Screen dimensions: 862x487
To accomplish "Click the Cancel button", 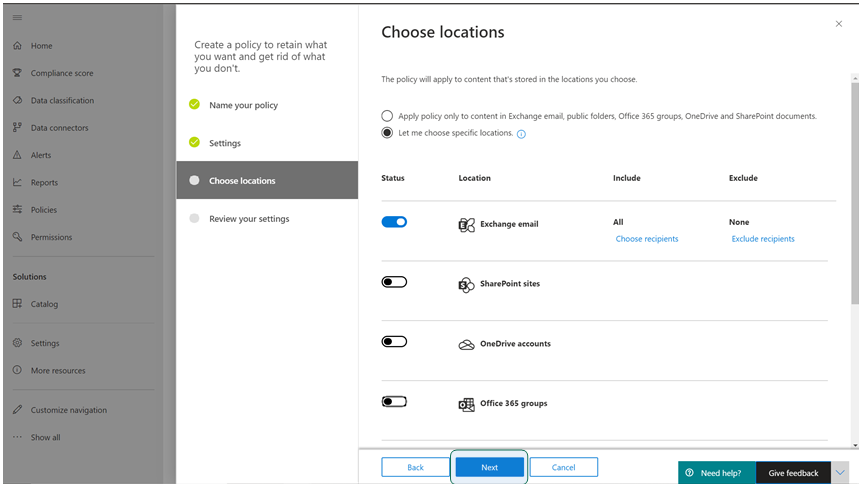I will pyautogui.click(x=563, y=467).
